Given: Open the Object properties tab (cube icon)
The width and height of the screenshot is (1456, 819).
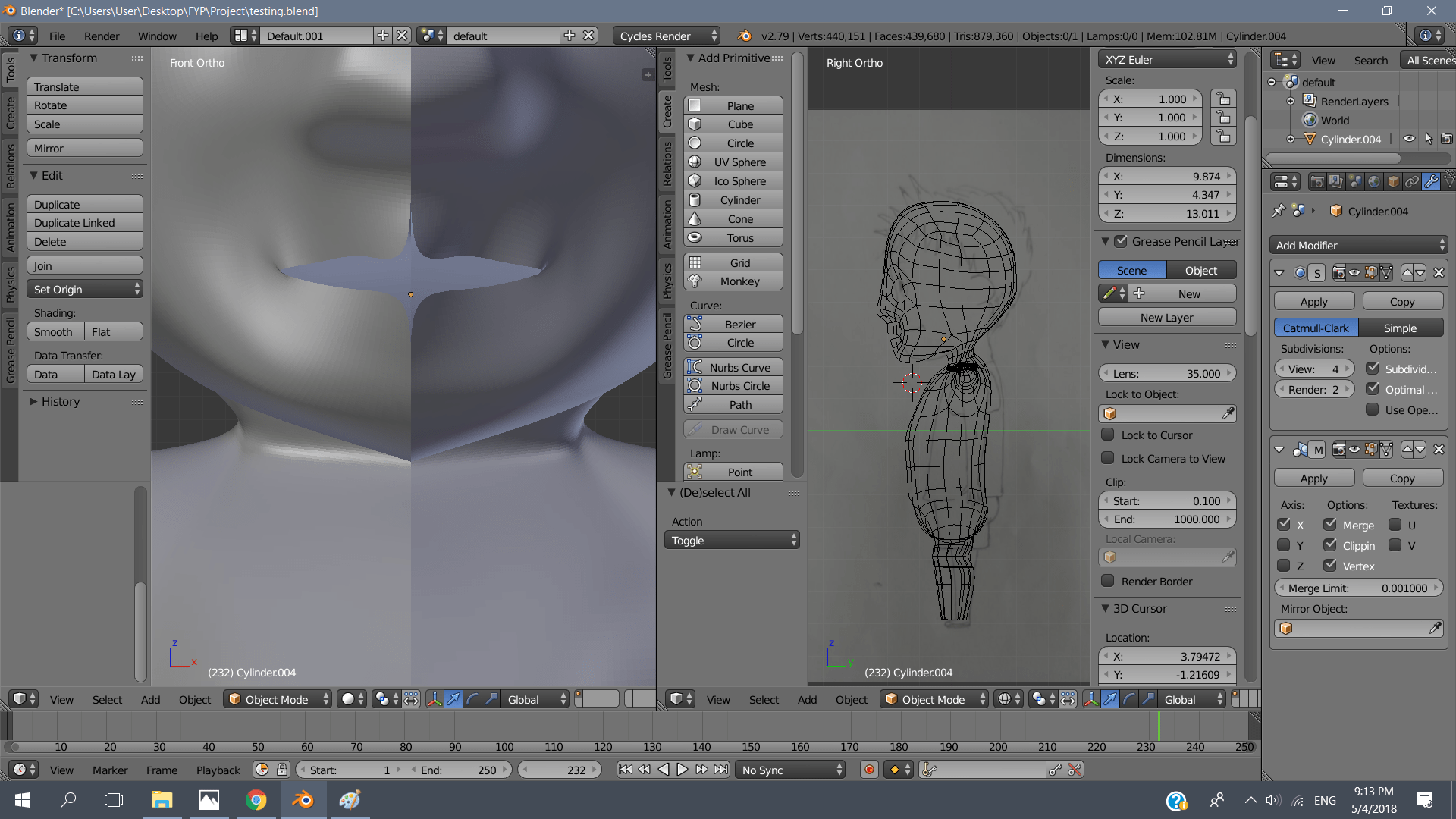Looking at the screenshot, I should 1393,182.
